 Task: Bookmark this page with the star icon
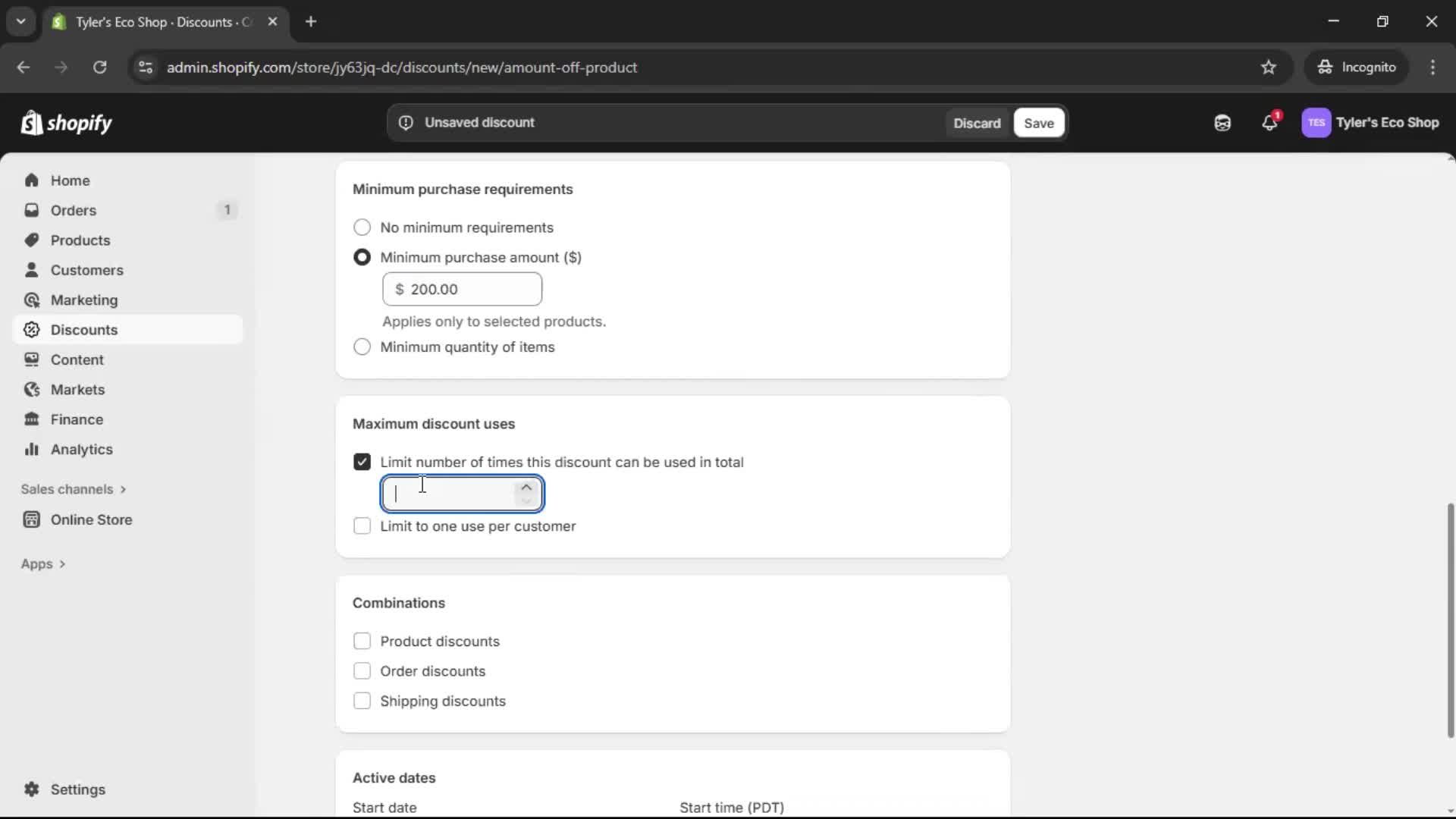coord(1269,67)
